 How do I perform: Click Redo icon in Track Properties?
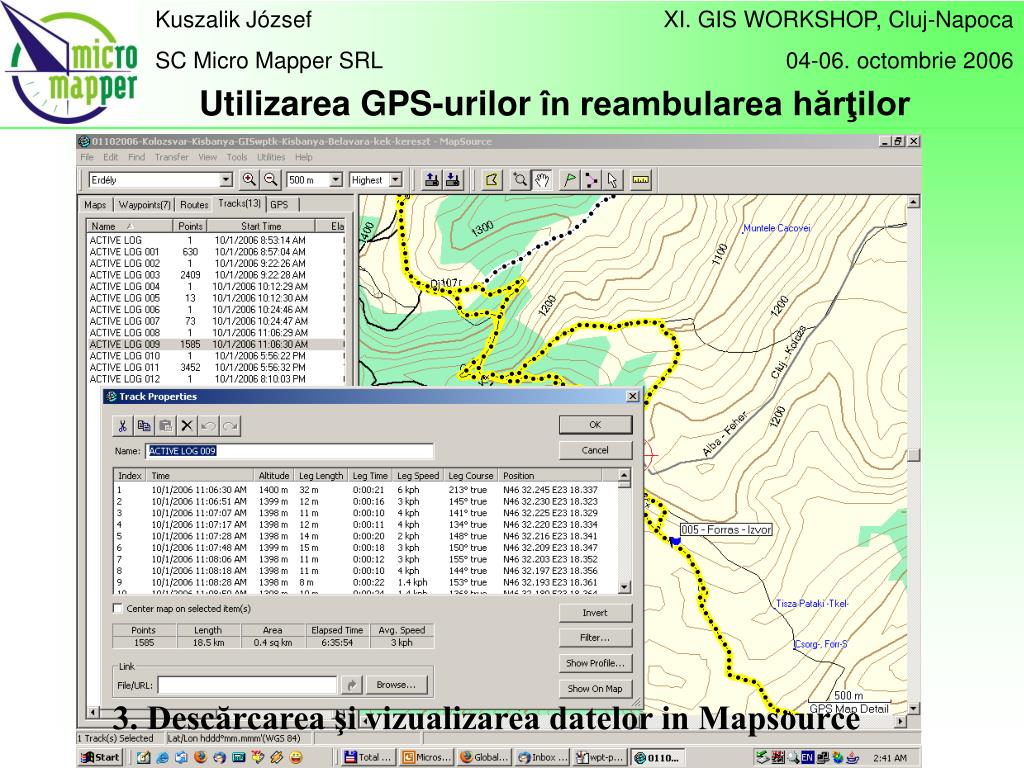click(x=230, y=426)
